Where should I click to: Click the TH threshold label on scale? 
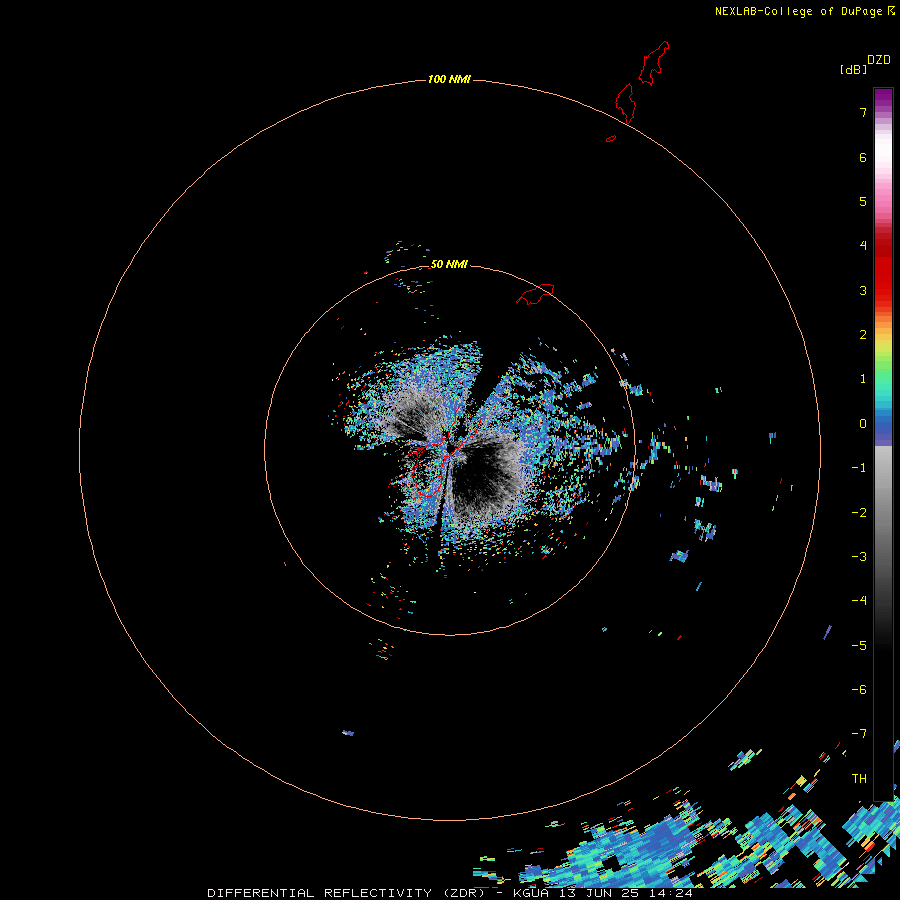[x=859, y=779]
